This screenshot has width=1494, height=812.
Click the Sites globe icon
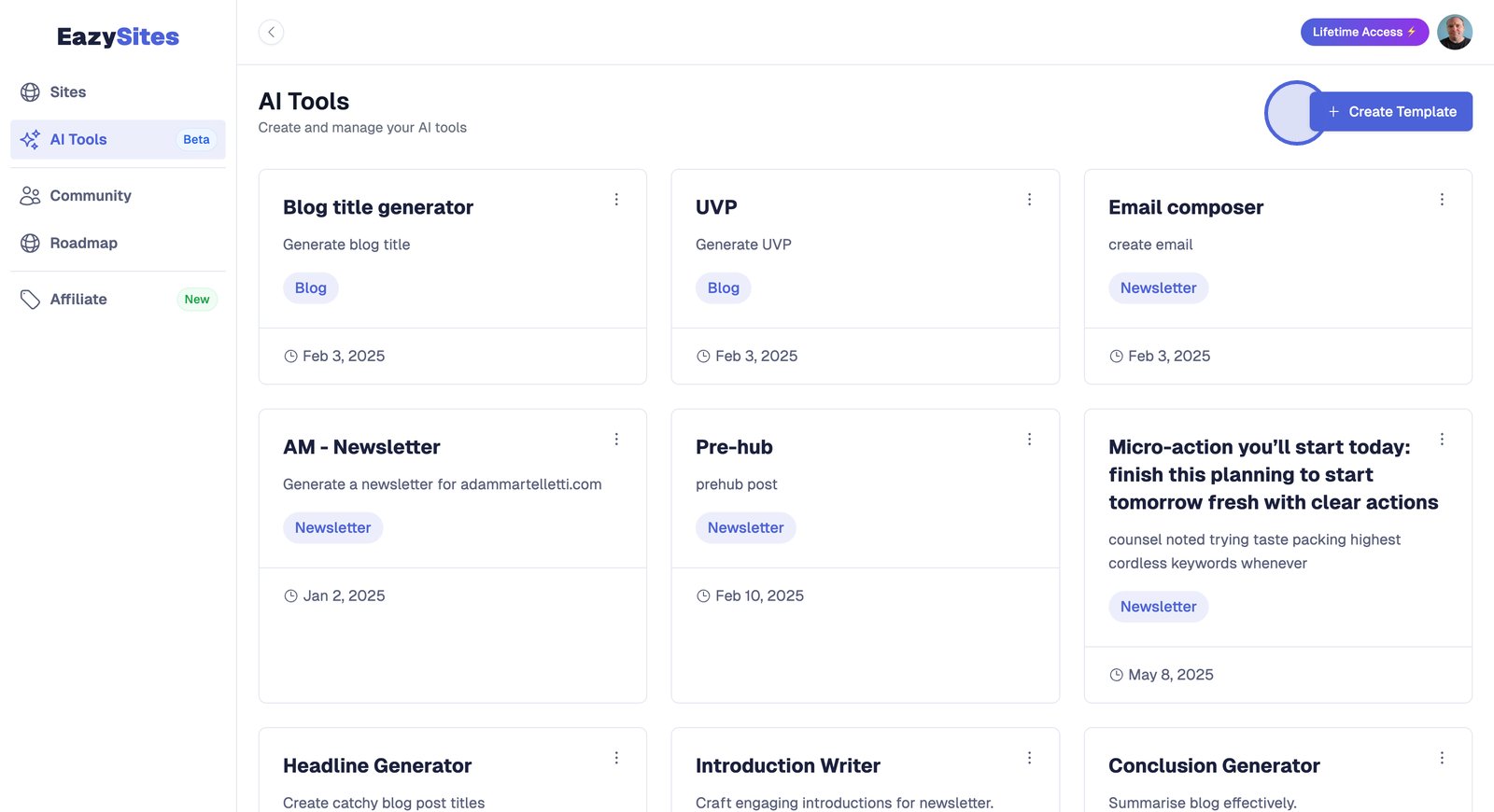pos(30,92)
